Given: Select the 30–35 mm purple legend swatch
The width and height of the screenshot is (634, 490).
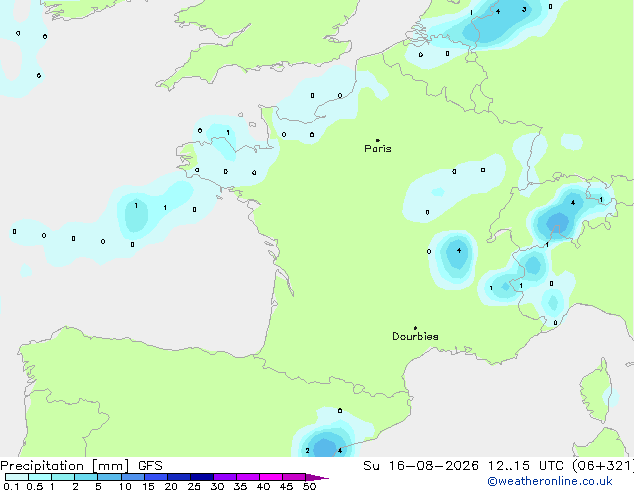Looking at the screenshot, I should point(225,477).
